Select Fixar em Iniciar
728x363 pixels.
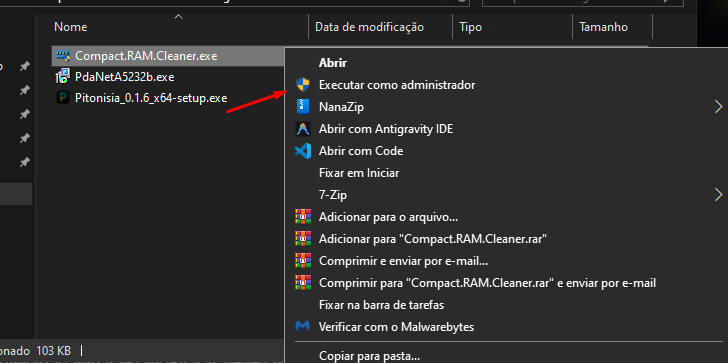(359, 173)
